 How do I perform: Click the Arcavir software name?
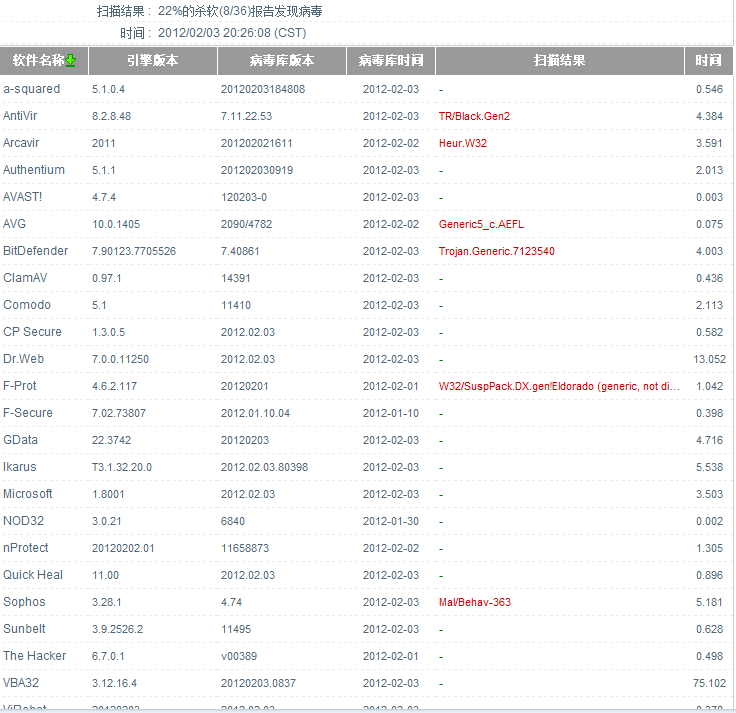[21, 143]
